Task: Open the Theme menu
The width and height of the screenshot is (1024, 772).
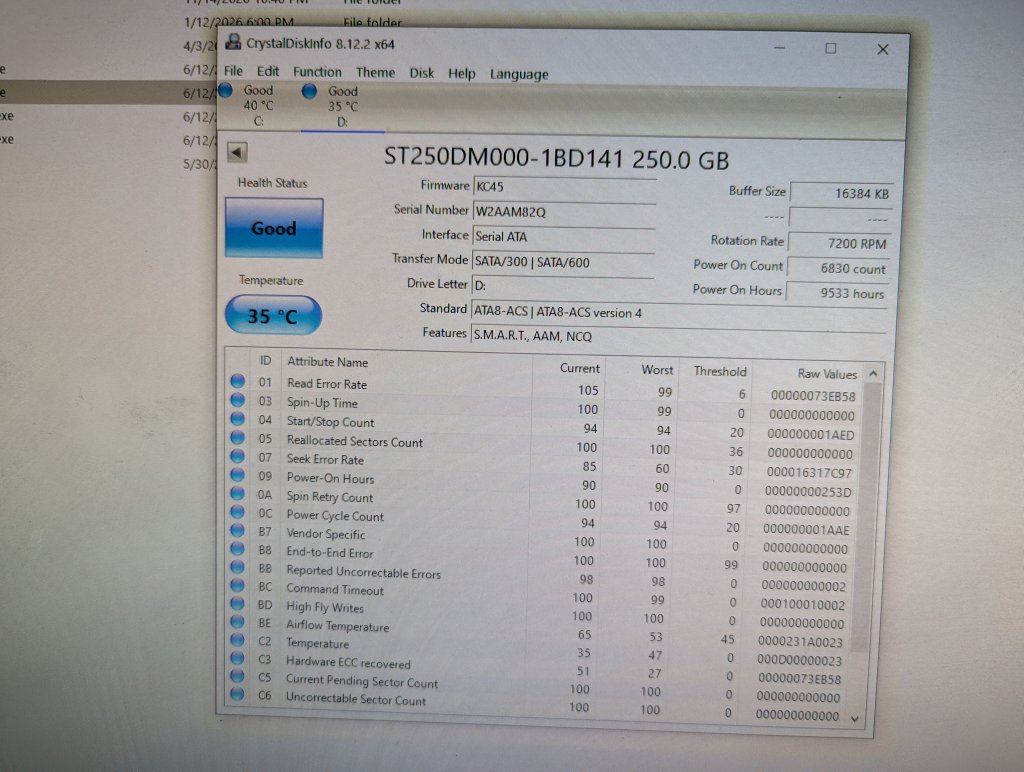Action: (376, 72)
